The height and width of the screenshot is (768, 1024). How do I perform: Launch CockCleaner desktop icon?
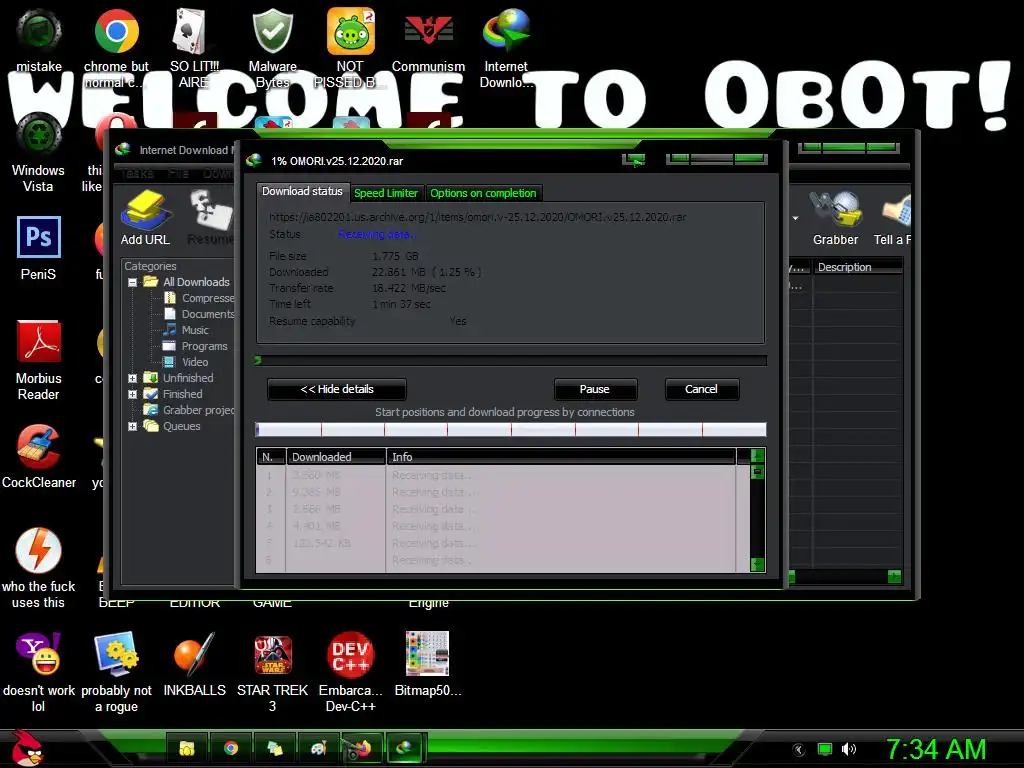click(x=39, y=456)
